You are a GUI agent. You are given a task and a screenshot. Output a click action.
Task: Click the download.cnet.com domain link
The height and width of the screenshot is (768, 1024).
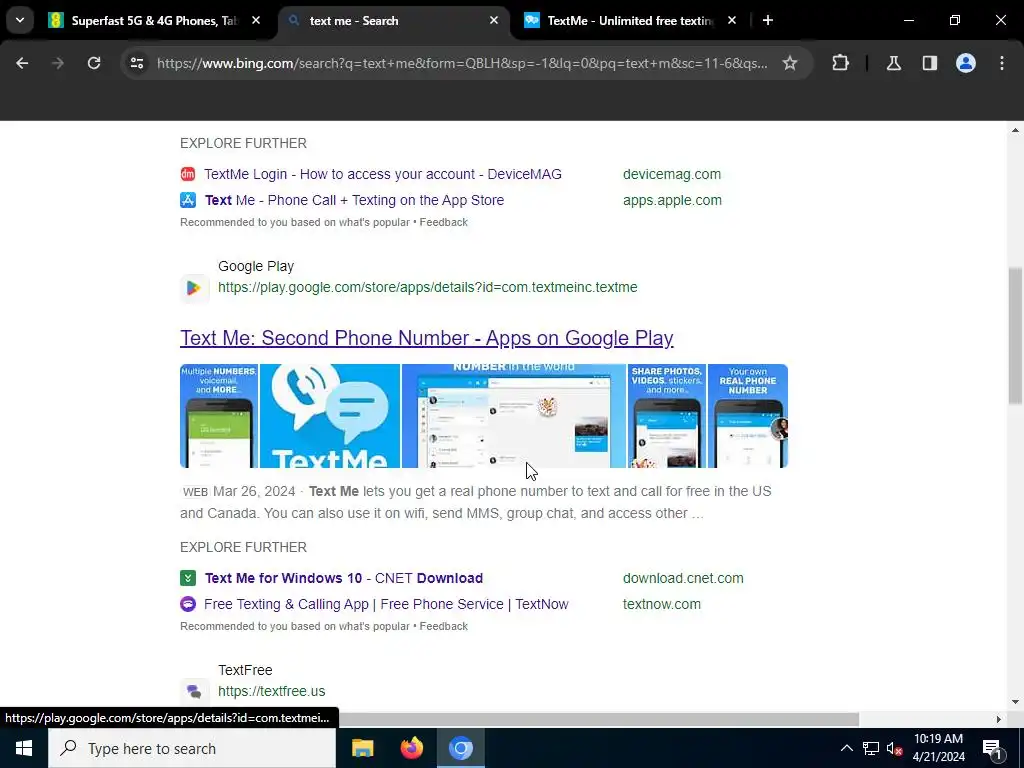pyautogui.click(x=683, y=578)
